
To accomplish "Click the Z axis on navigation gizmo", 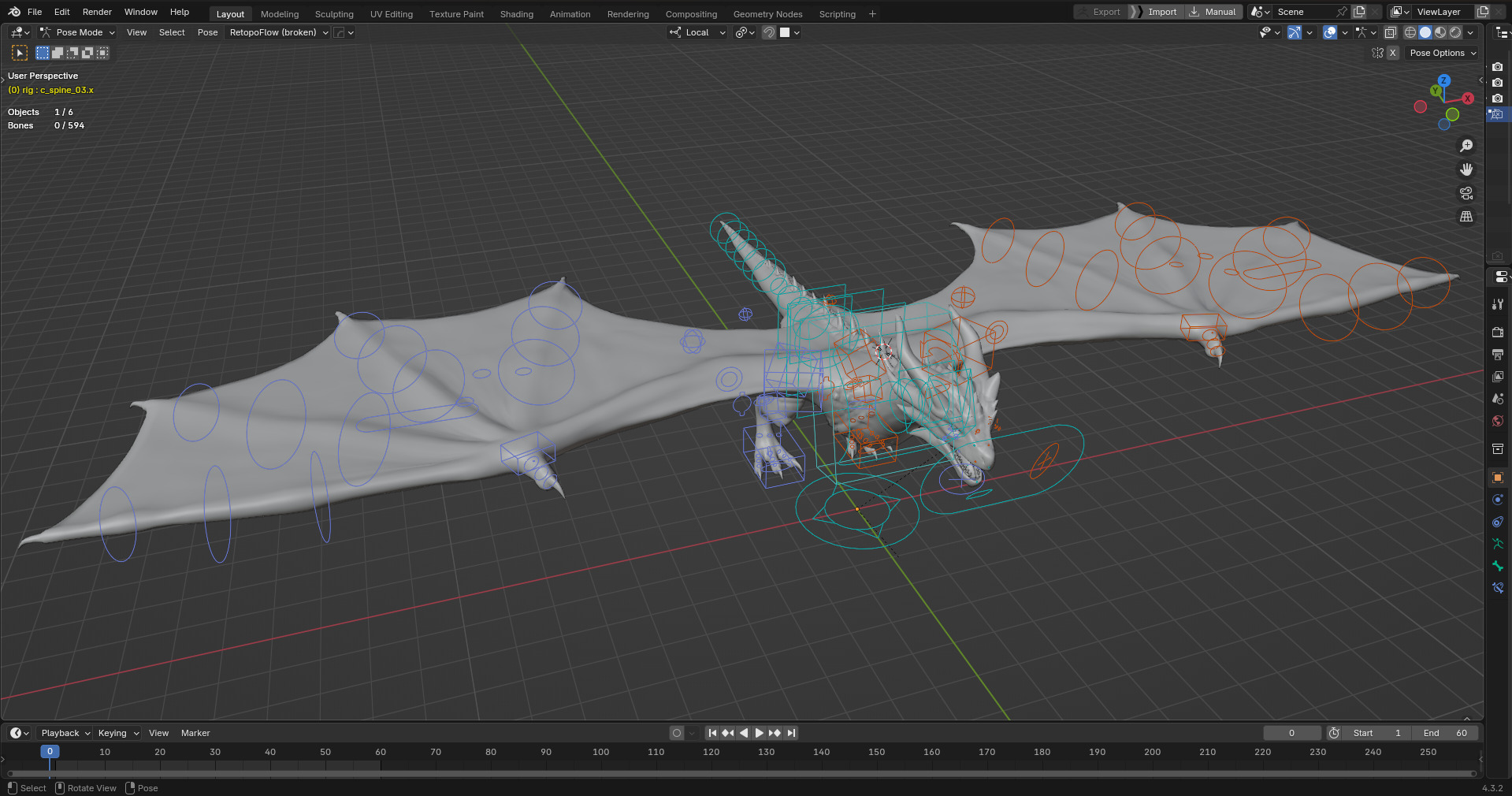I will pos(1443,80).
